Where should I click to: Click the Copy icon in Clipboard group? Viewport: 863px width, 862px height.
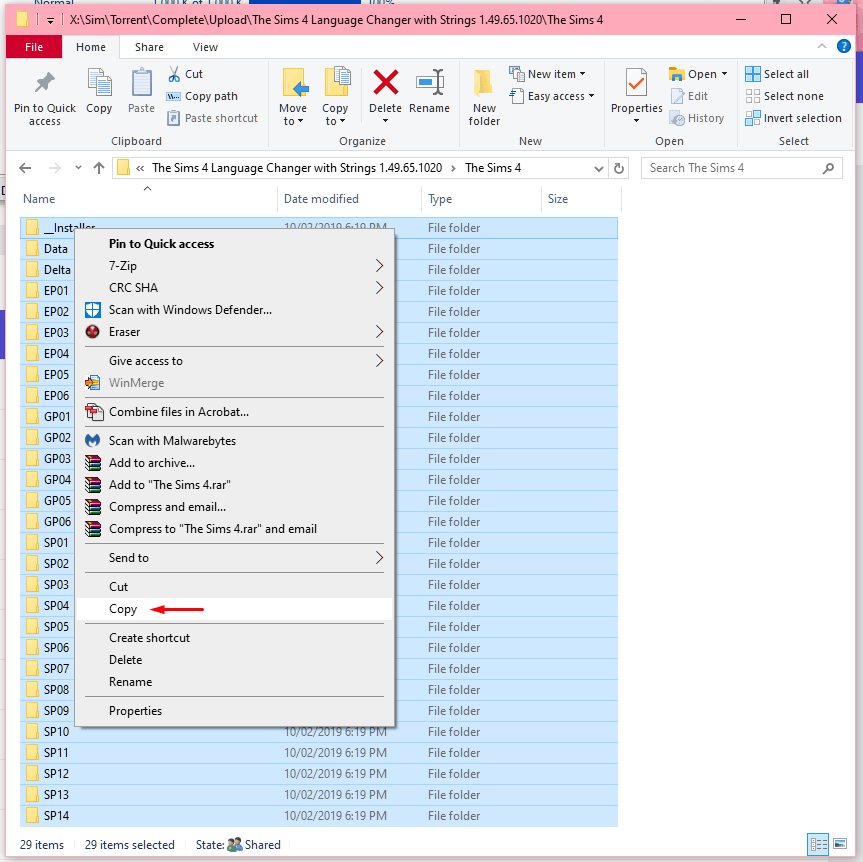[99, 83]
